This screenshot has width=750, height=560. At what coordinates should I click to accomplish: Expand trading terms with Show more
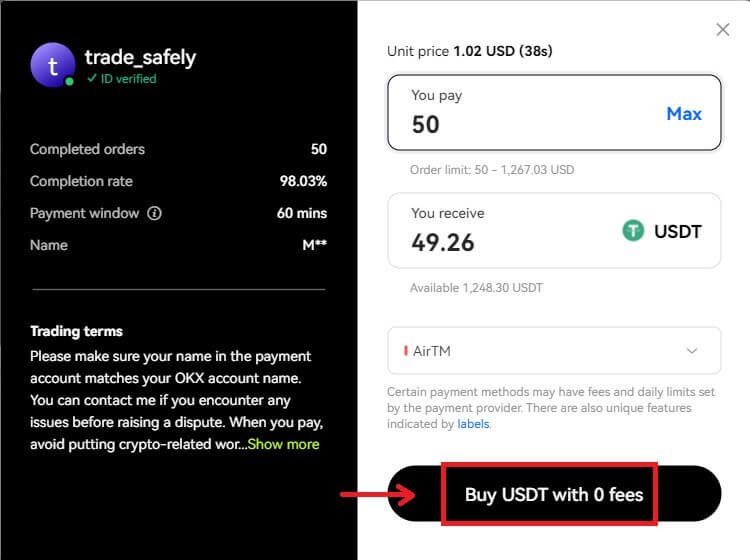click(284, 444)
